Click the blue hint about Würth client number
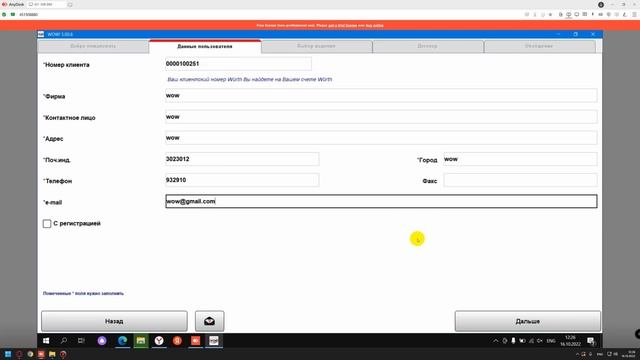The image size is (640, 360). (249, 79)
